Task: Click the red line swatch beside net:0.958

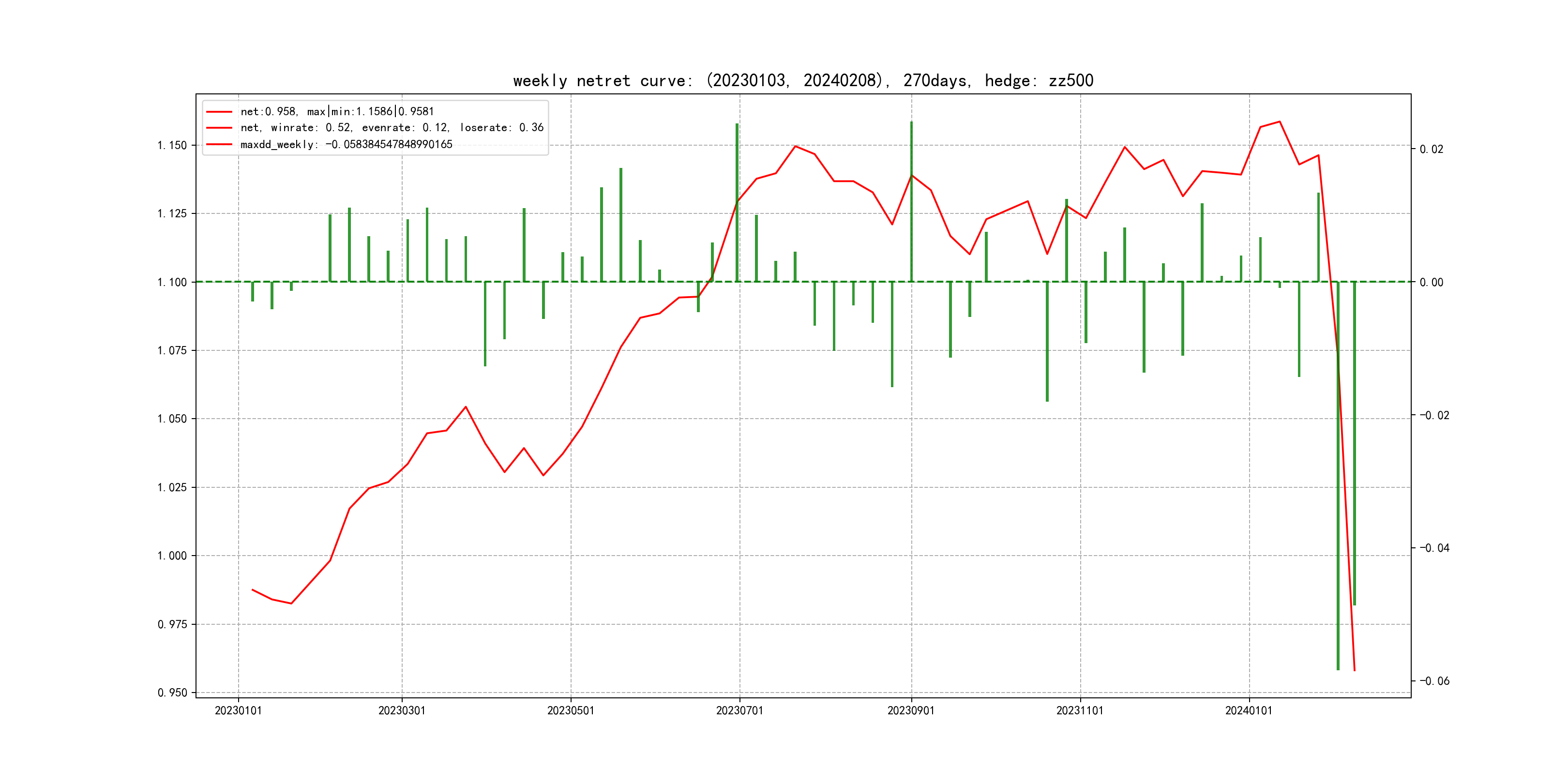Action: coord(219,112)
